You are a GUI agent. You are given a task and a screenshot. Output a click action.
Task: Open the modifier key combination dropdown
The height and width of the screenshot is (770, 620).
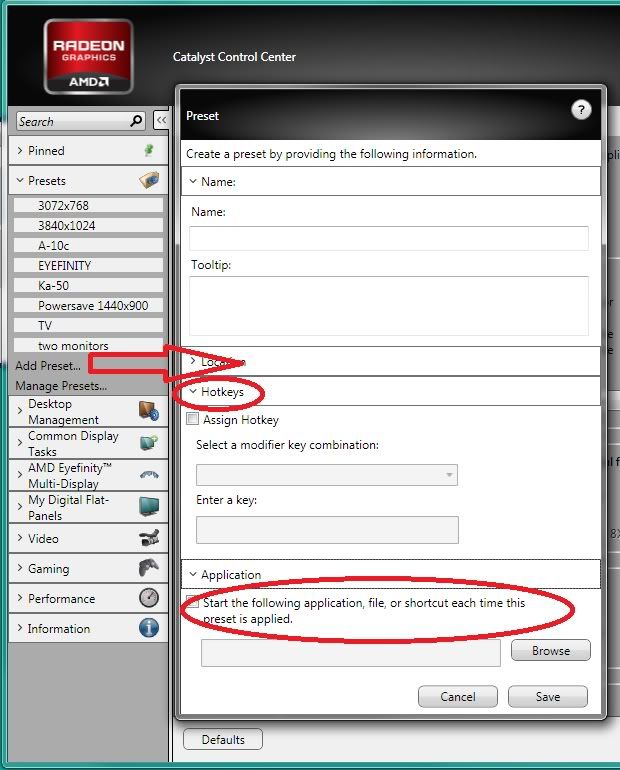327,475
